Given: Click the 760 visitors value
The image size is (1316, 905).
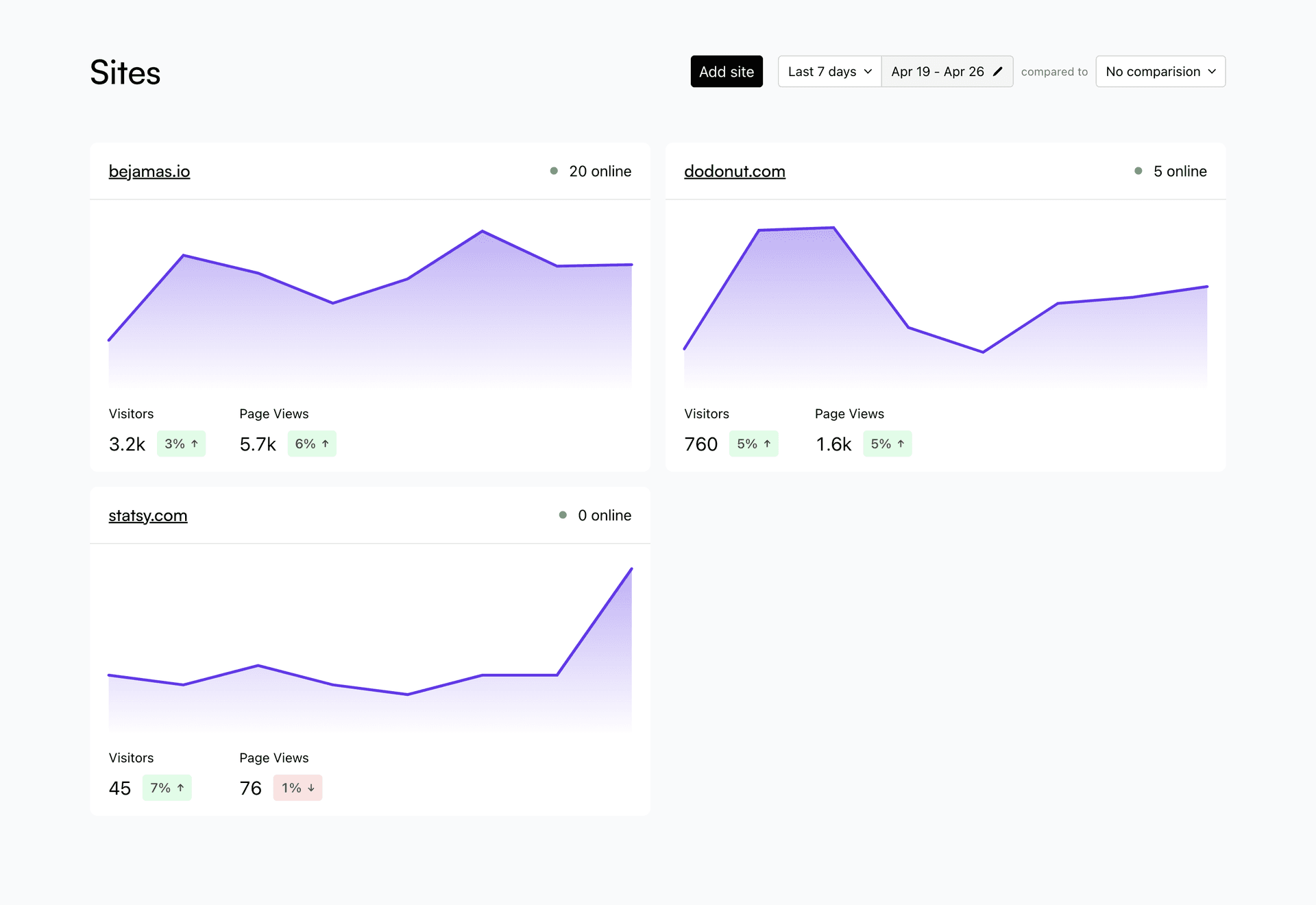Looking at the screenshot, I should [701, 444].
